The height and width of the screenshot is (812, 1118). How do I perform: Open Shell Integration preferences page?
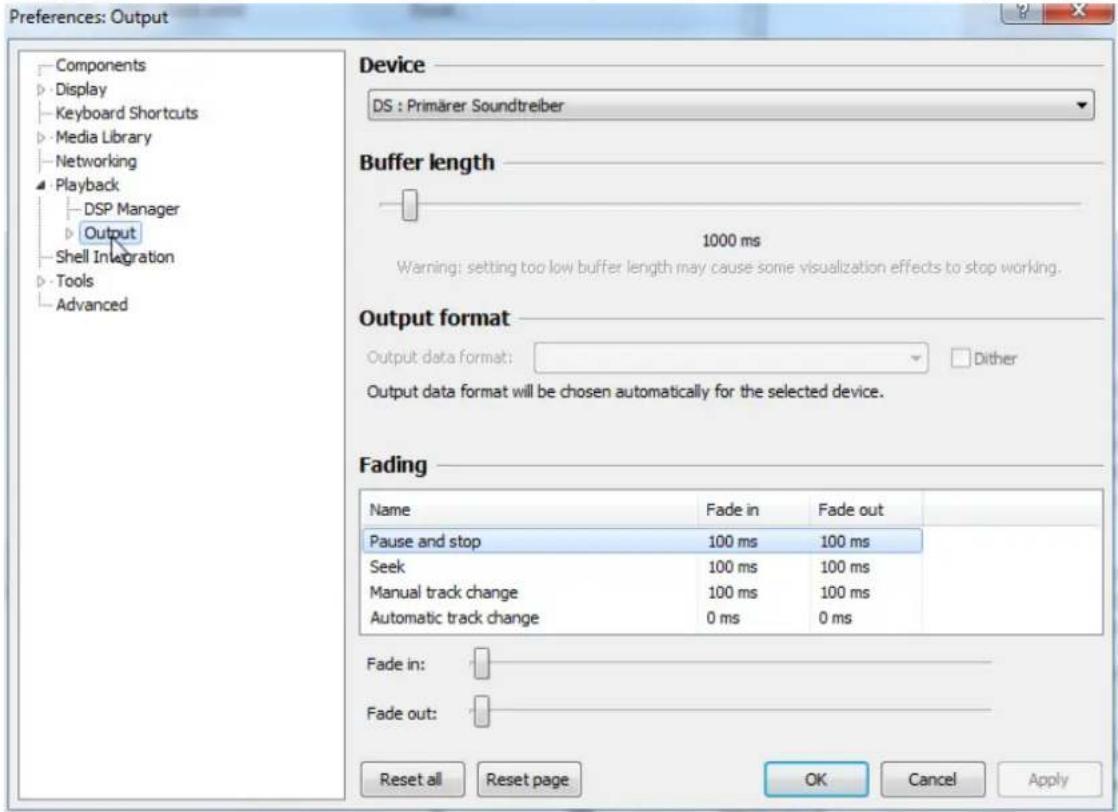coord(115,257)
